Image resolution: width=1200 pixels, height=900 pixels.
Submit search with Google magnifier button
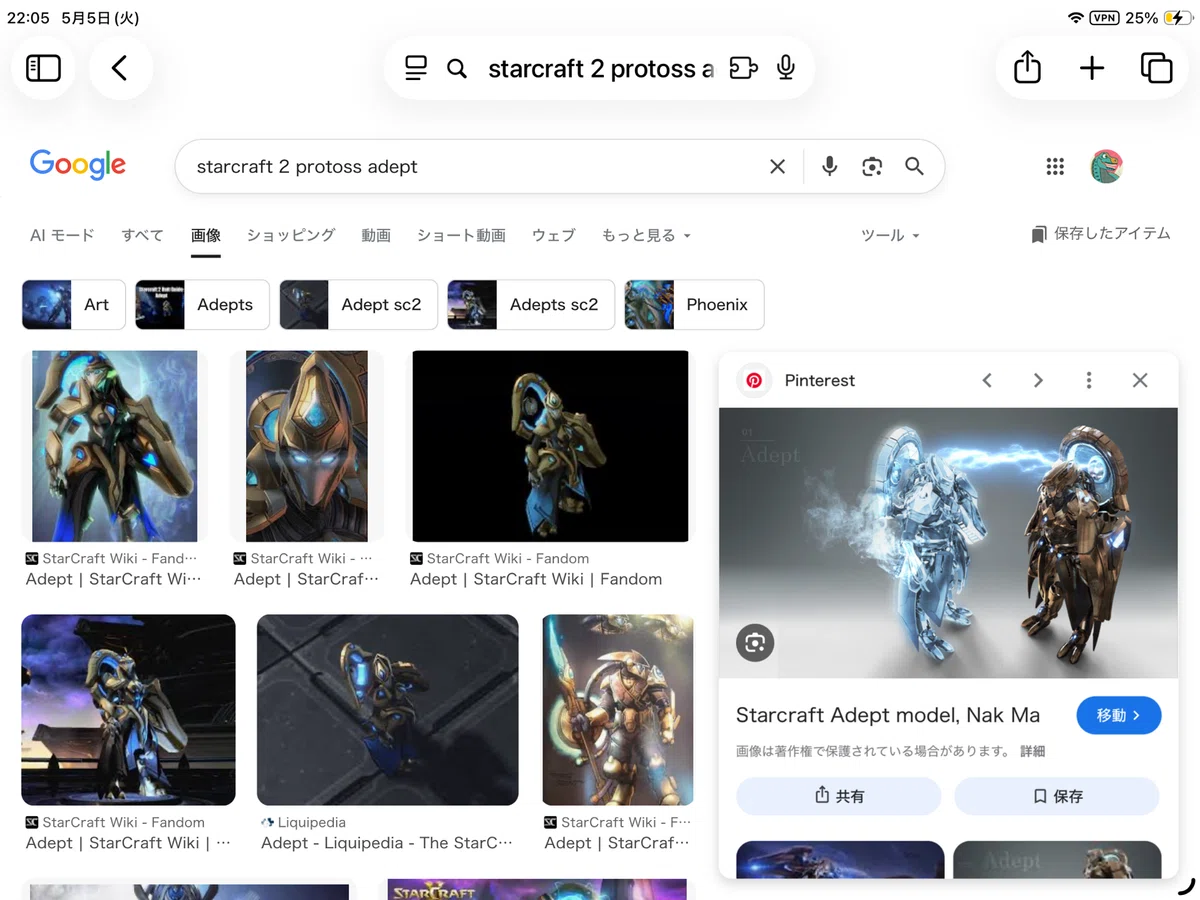coord(914,167)
